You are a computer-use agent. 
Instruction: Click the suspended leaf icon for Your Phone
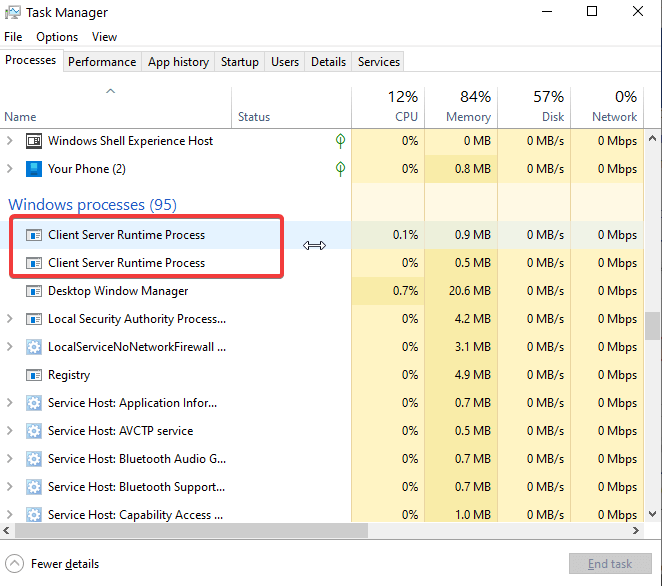click(x=340, y=169)
